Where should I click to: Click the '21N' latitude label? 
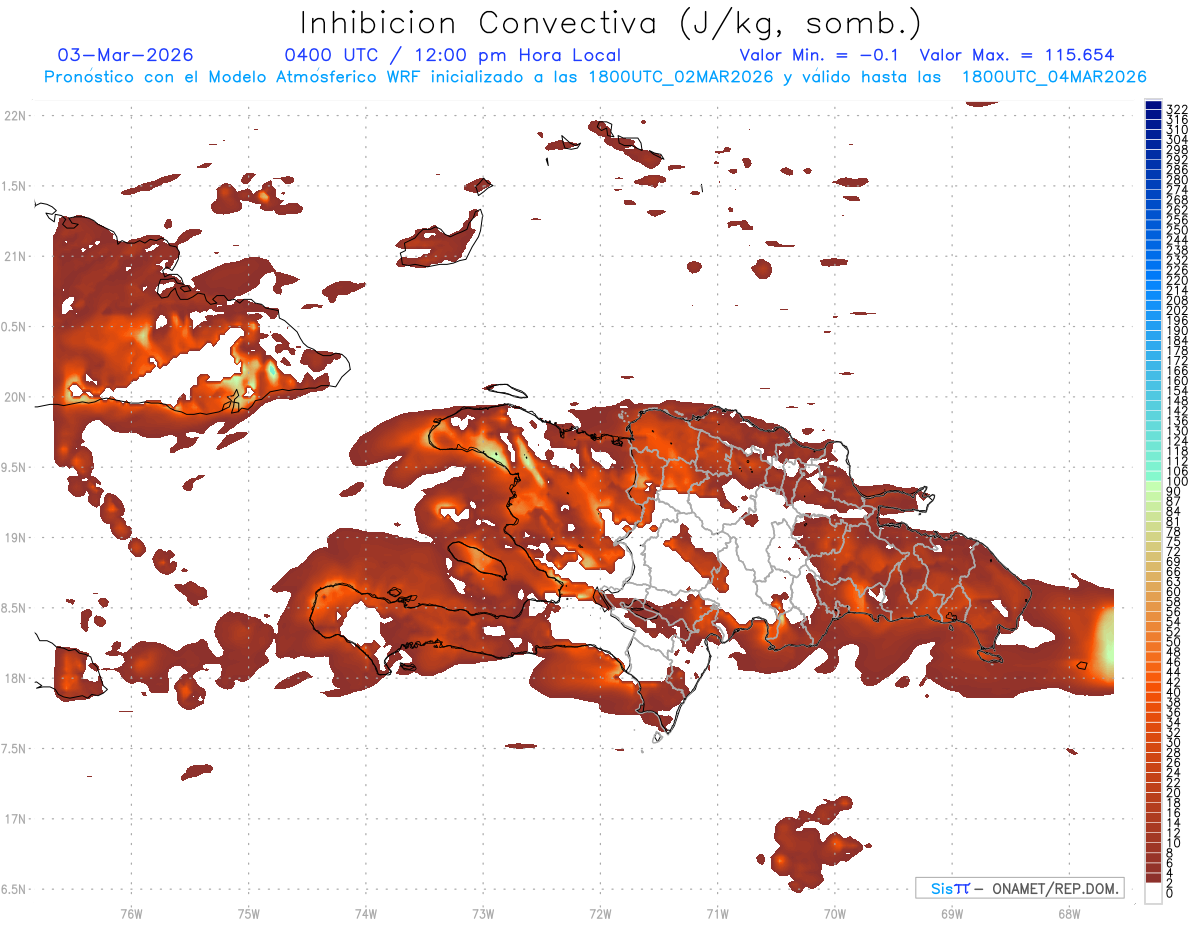tap(15, 256)
